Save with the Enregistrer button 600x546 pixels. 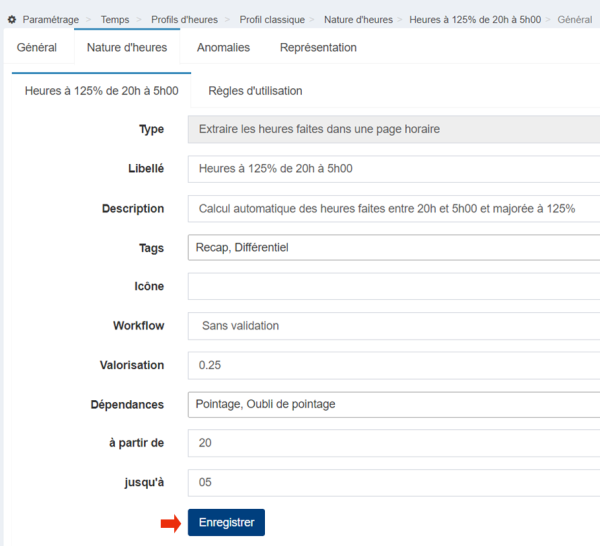pyautogui.click(x=226, y=522)
